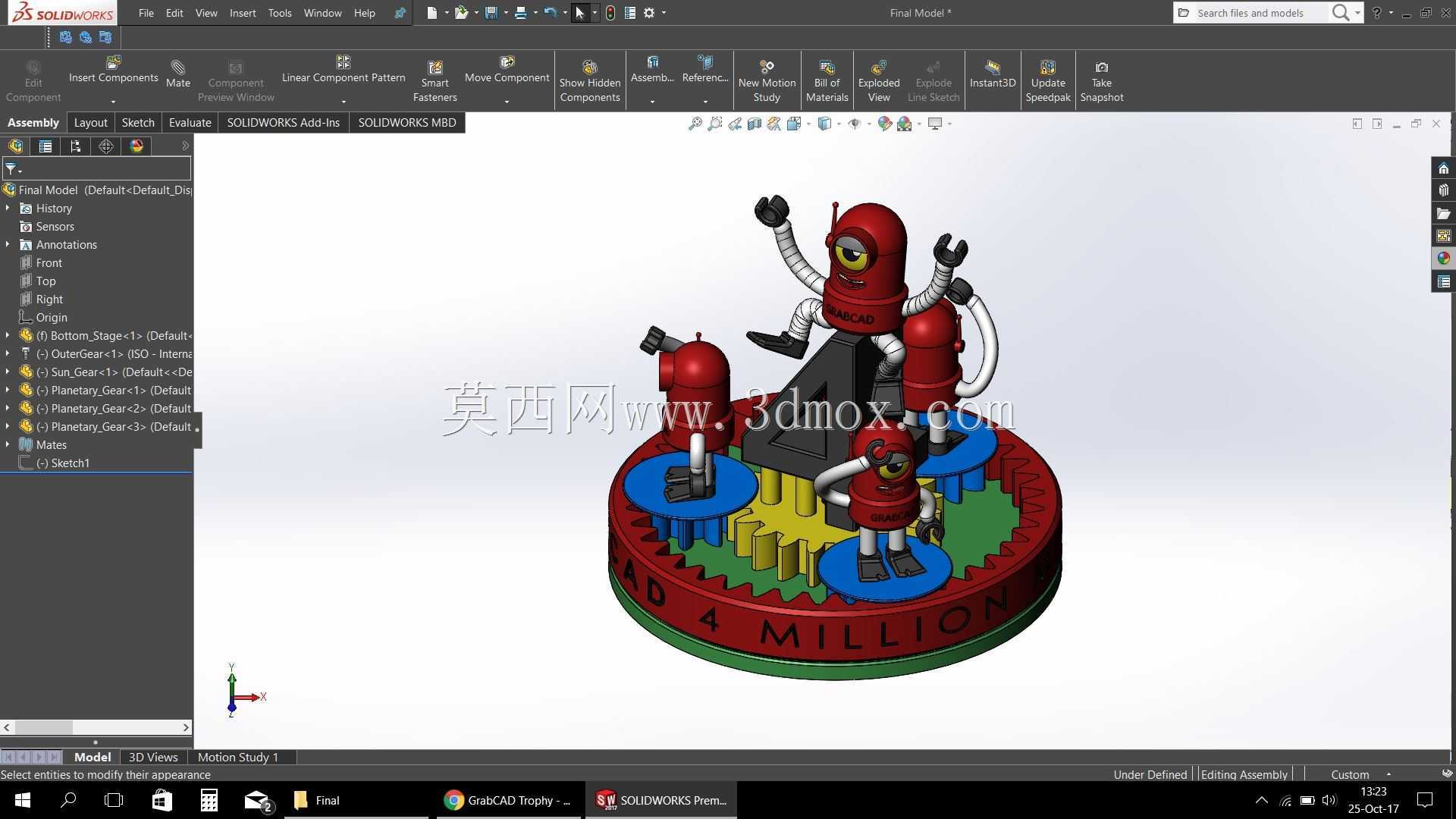Open the Final folder taskbar button
Screen dimensions: 1456x819
(356, 800)
